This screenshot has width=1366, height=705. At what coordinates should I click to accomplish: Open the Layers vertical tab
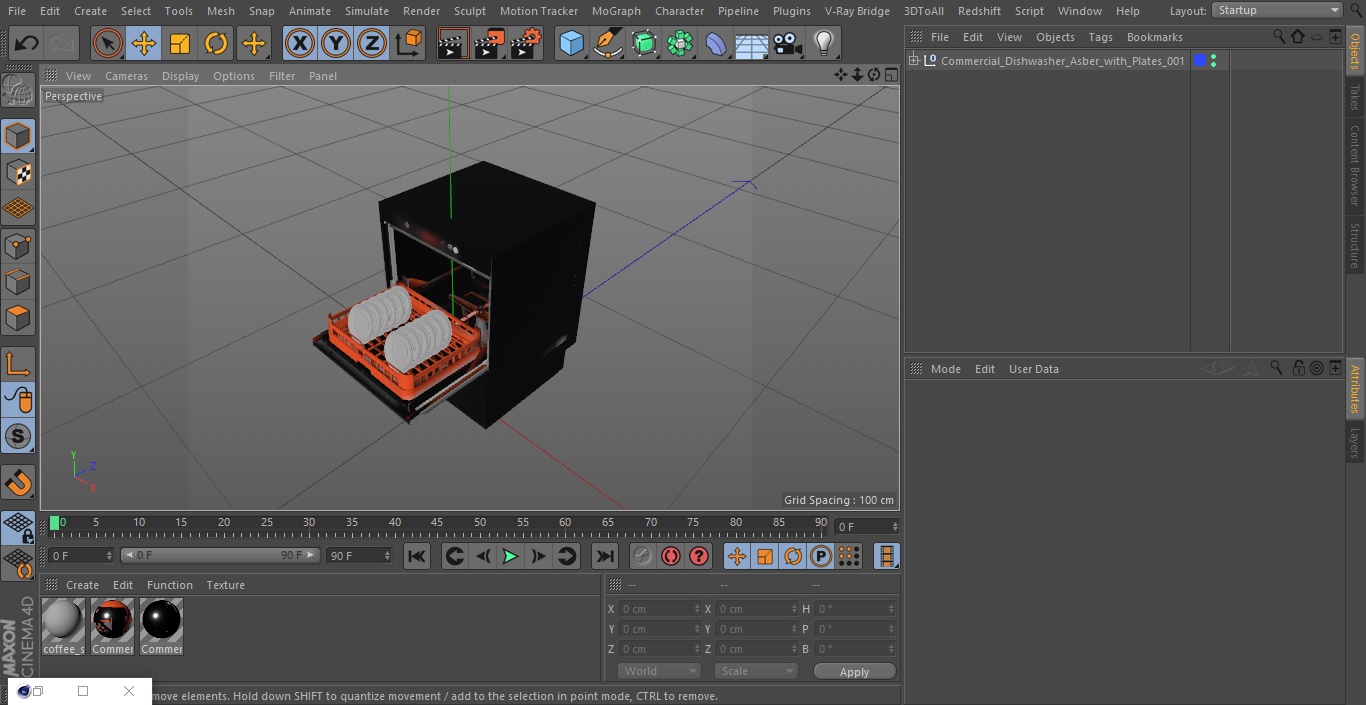[1355, 443]
